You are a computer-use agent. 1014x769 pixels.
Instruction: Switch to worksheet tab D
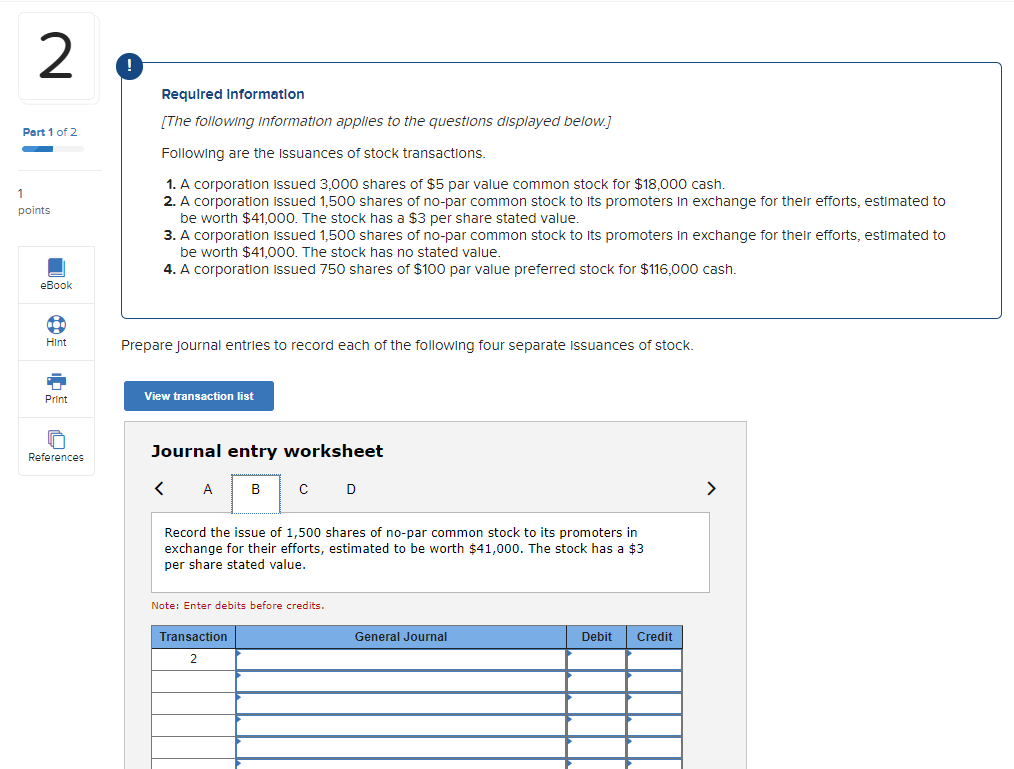[x=351, y=489]
